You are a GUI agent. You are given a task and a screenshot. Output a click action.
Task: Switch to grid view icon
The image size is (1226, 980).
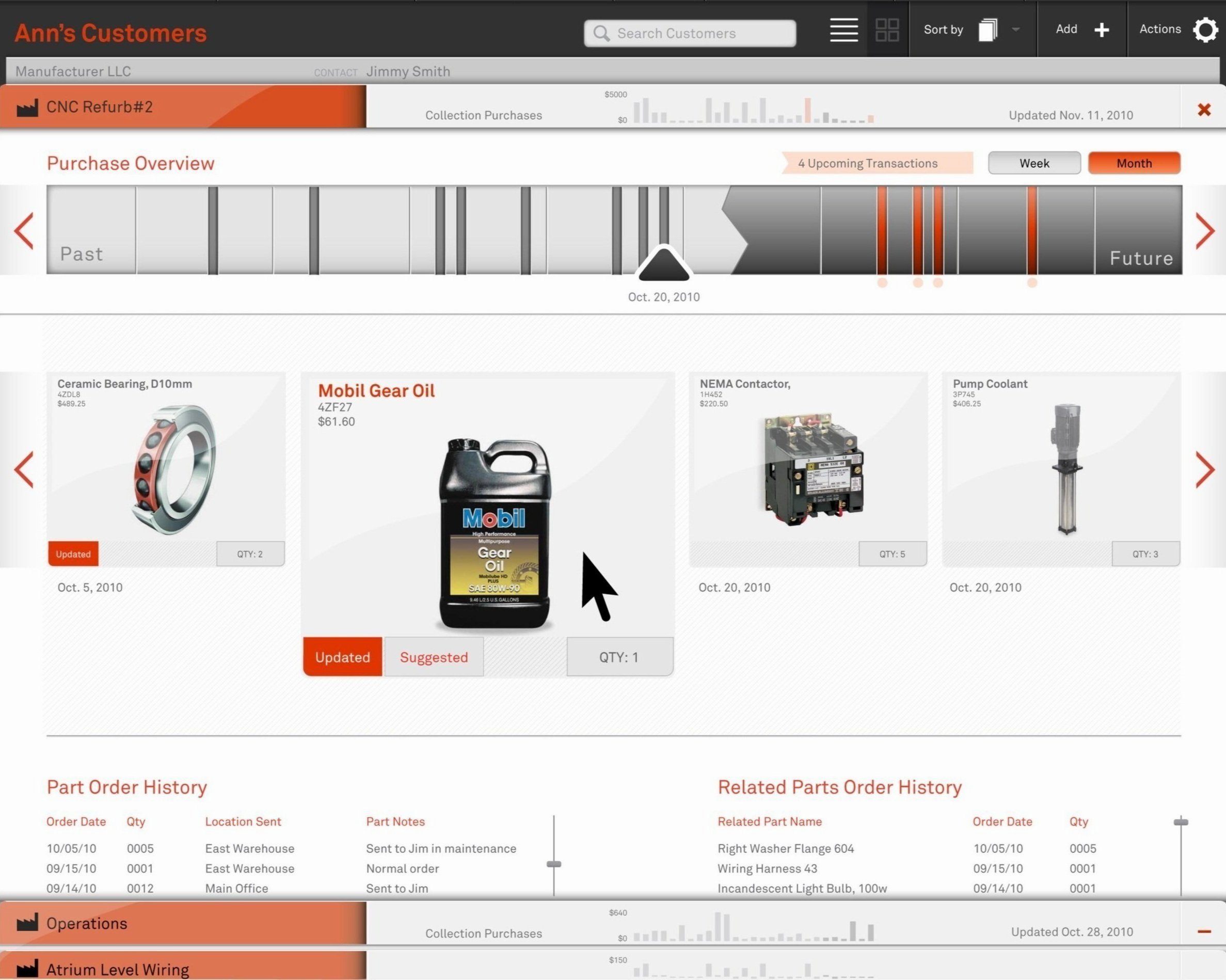coord(886,29)
